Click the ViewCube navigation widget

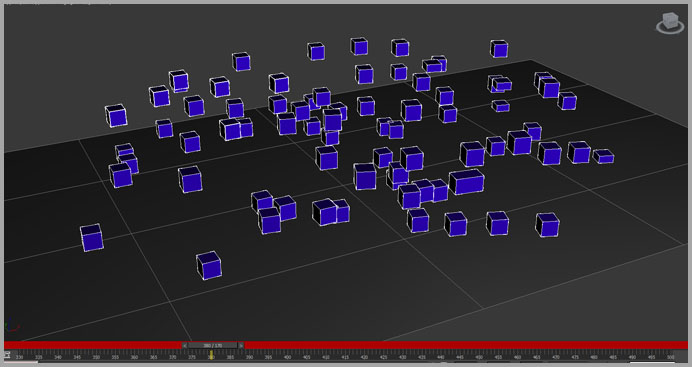point(670,23)
